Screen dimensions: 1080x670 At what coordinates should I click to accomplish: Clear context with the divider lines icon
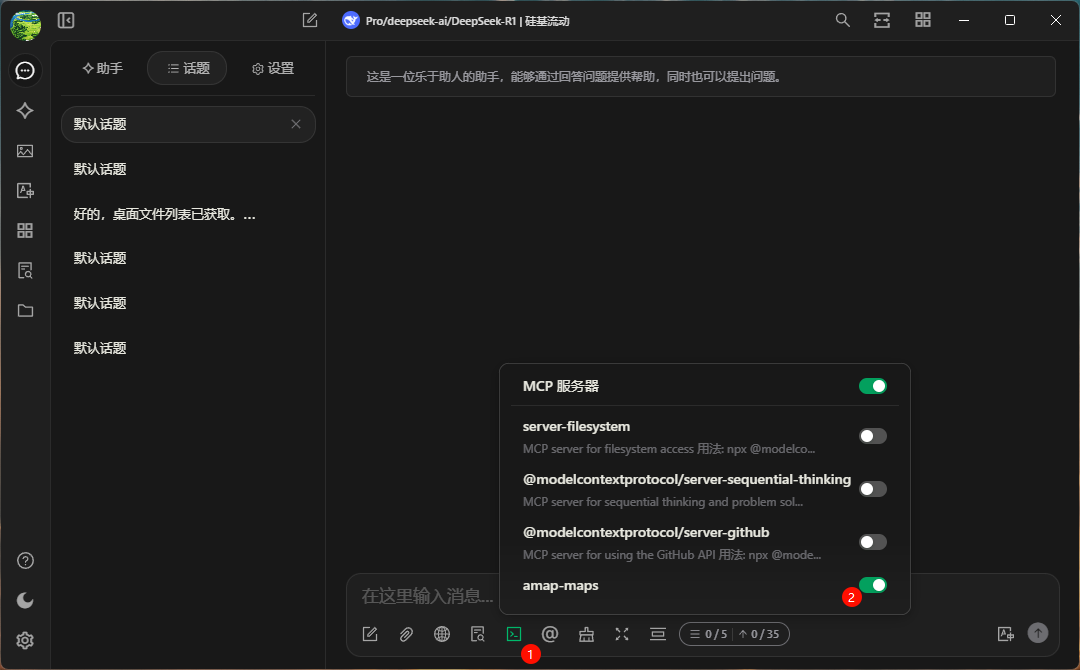(x=658, y=634)
